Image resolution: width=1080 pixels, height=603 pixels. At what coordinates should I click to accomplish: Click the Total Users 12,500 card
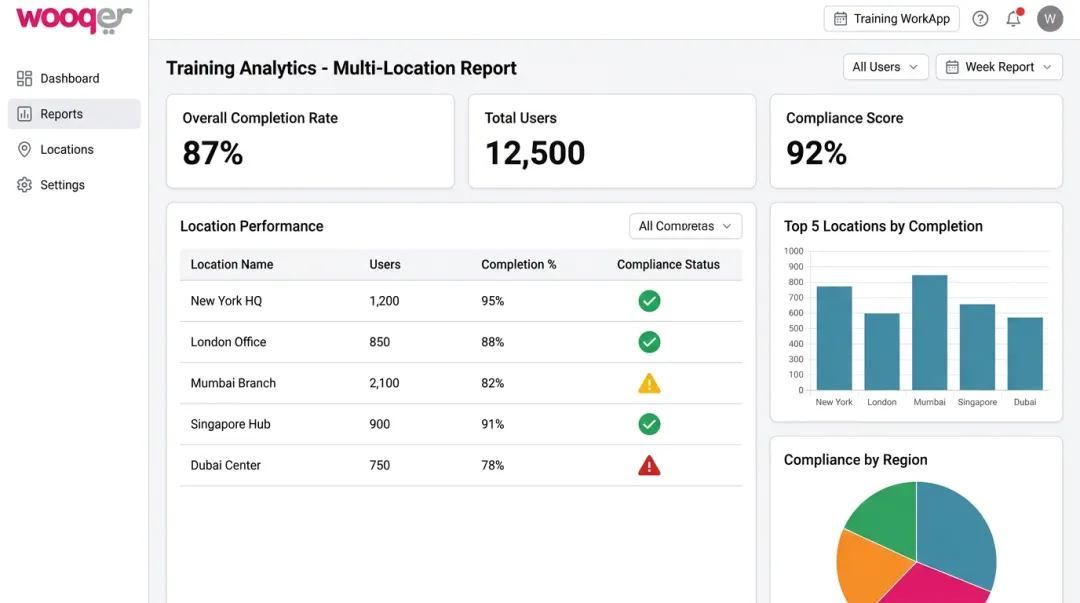coord(612,141)
